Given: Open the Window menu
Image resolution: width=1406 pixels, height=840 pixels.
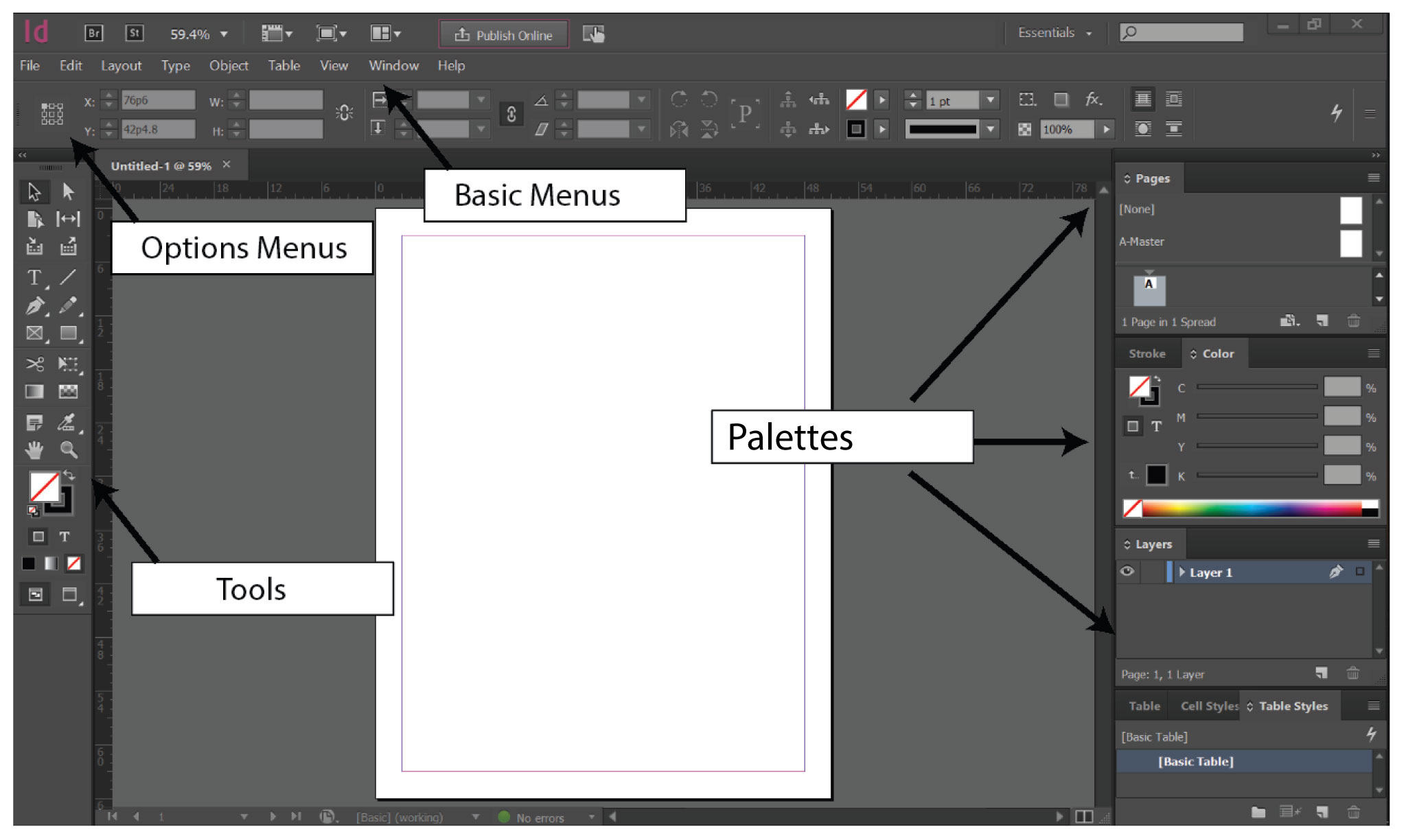Looking at the screenshot, I should 393,66.
